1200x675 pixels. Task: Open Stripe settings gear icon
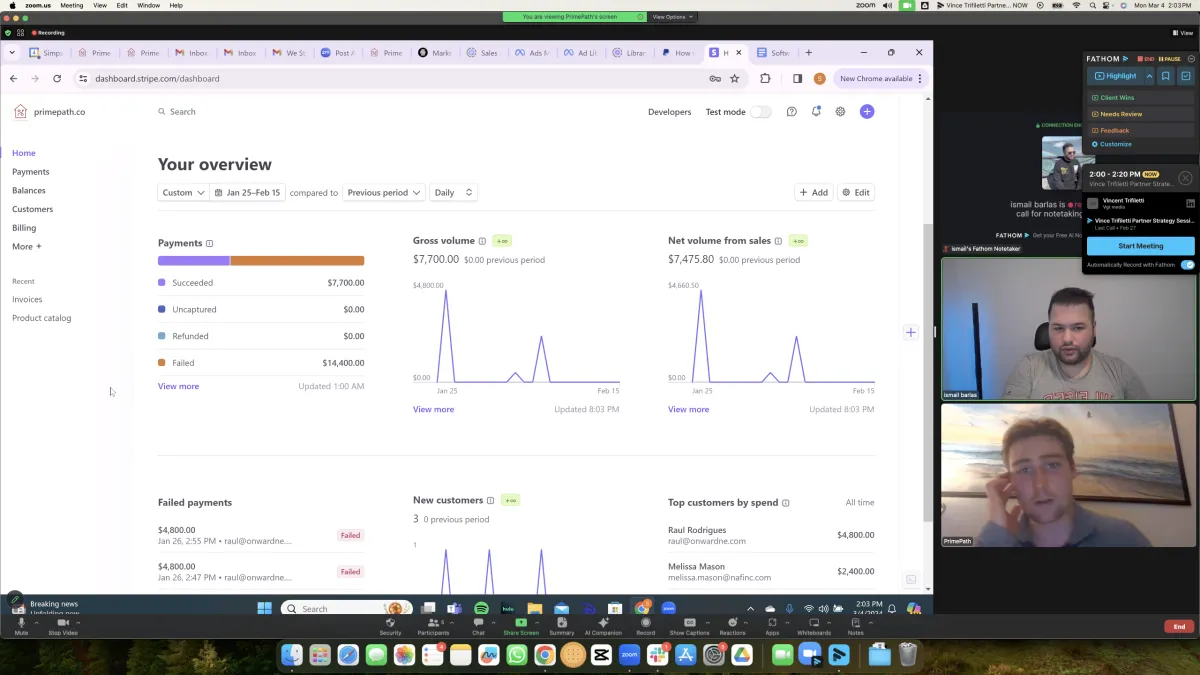(x=840, y=112)
